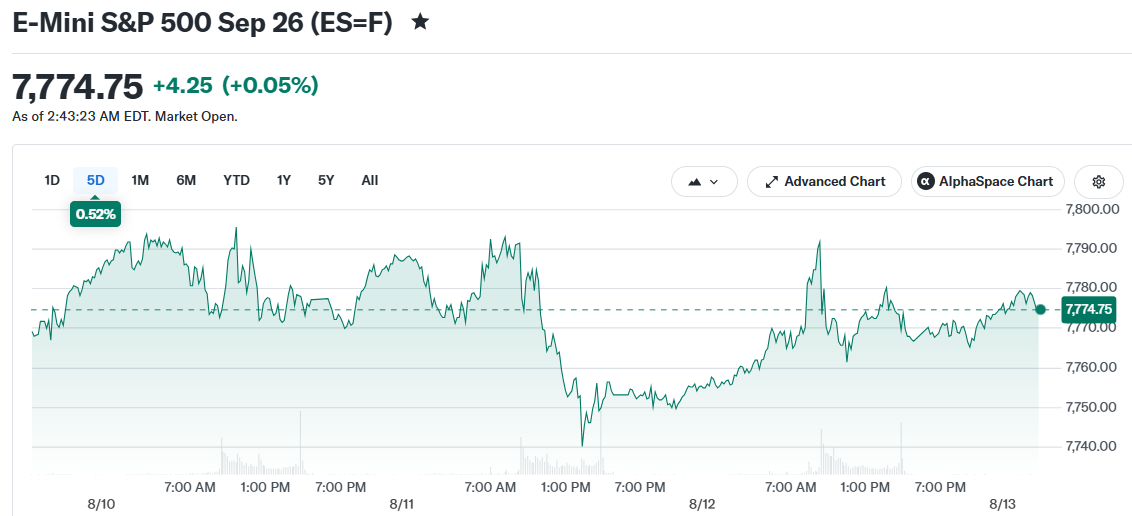Click the 0.52% performance badge
1132x516 pixels.
tap(95, 214)
